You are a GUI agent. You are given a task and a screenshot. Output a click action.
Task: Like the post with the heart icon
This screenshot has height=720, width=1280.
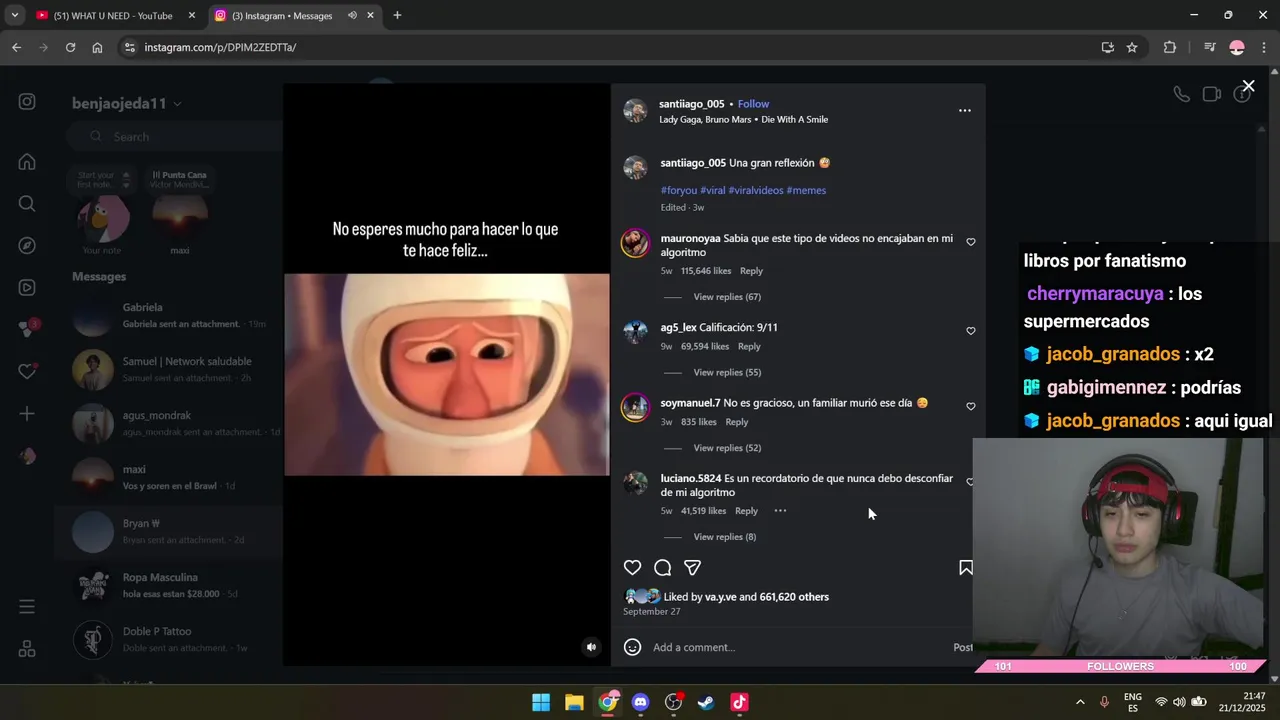632,568
